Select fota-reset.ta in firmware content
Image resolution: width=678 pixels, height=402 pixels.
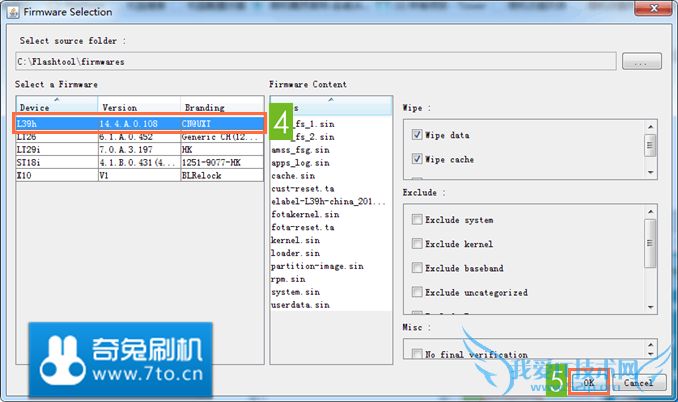303,227
